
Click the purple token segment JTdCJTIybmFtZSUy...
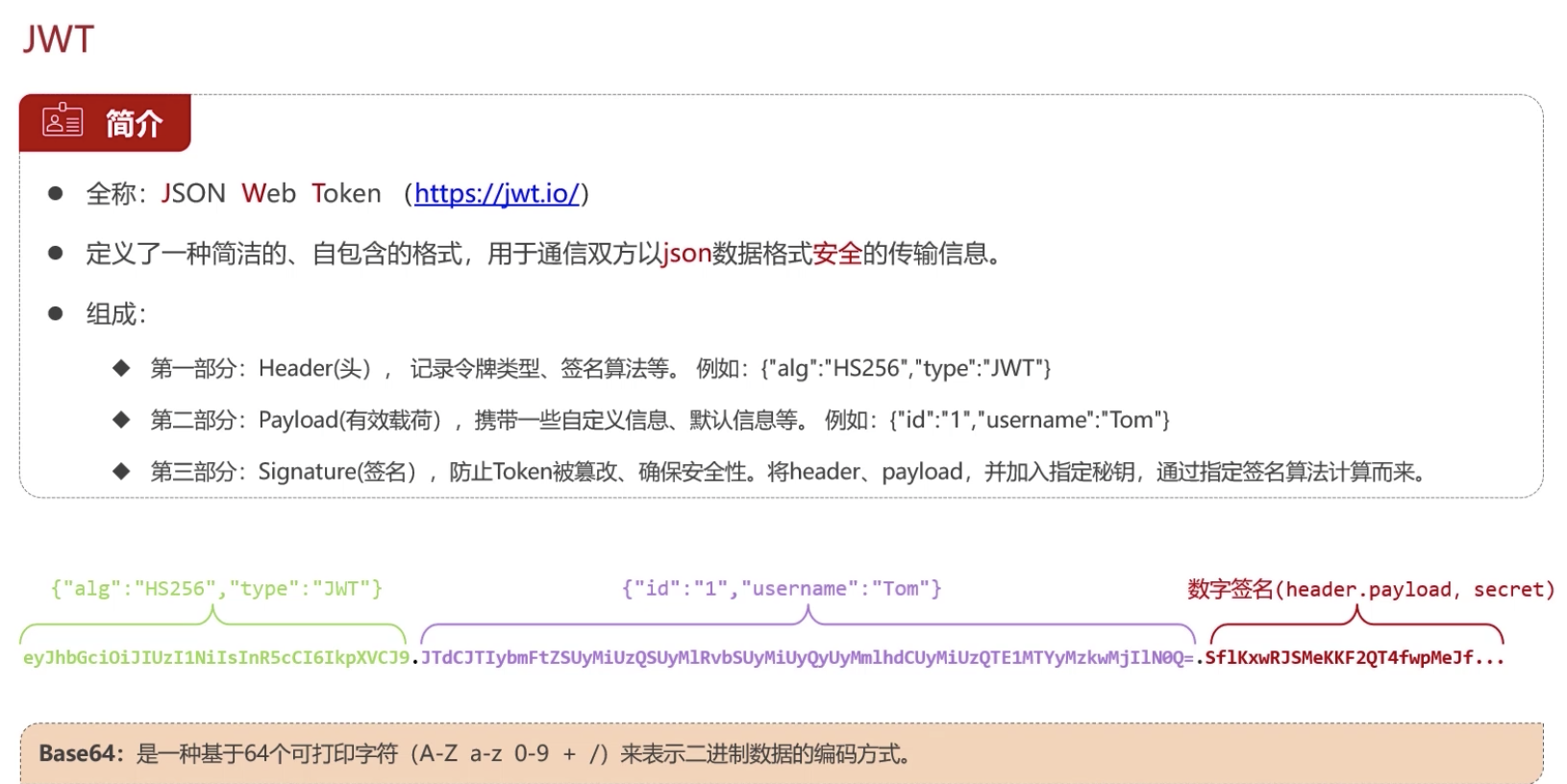click(808, 658)
